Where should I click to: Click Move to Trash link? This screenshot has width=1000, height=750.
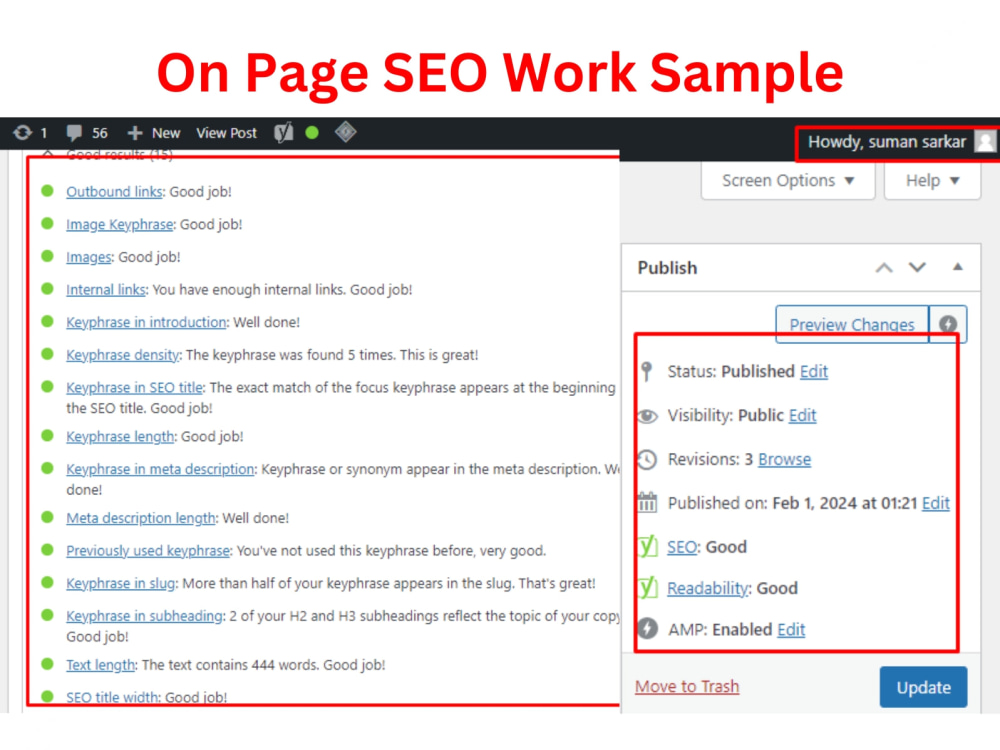[x=687, y=686]
